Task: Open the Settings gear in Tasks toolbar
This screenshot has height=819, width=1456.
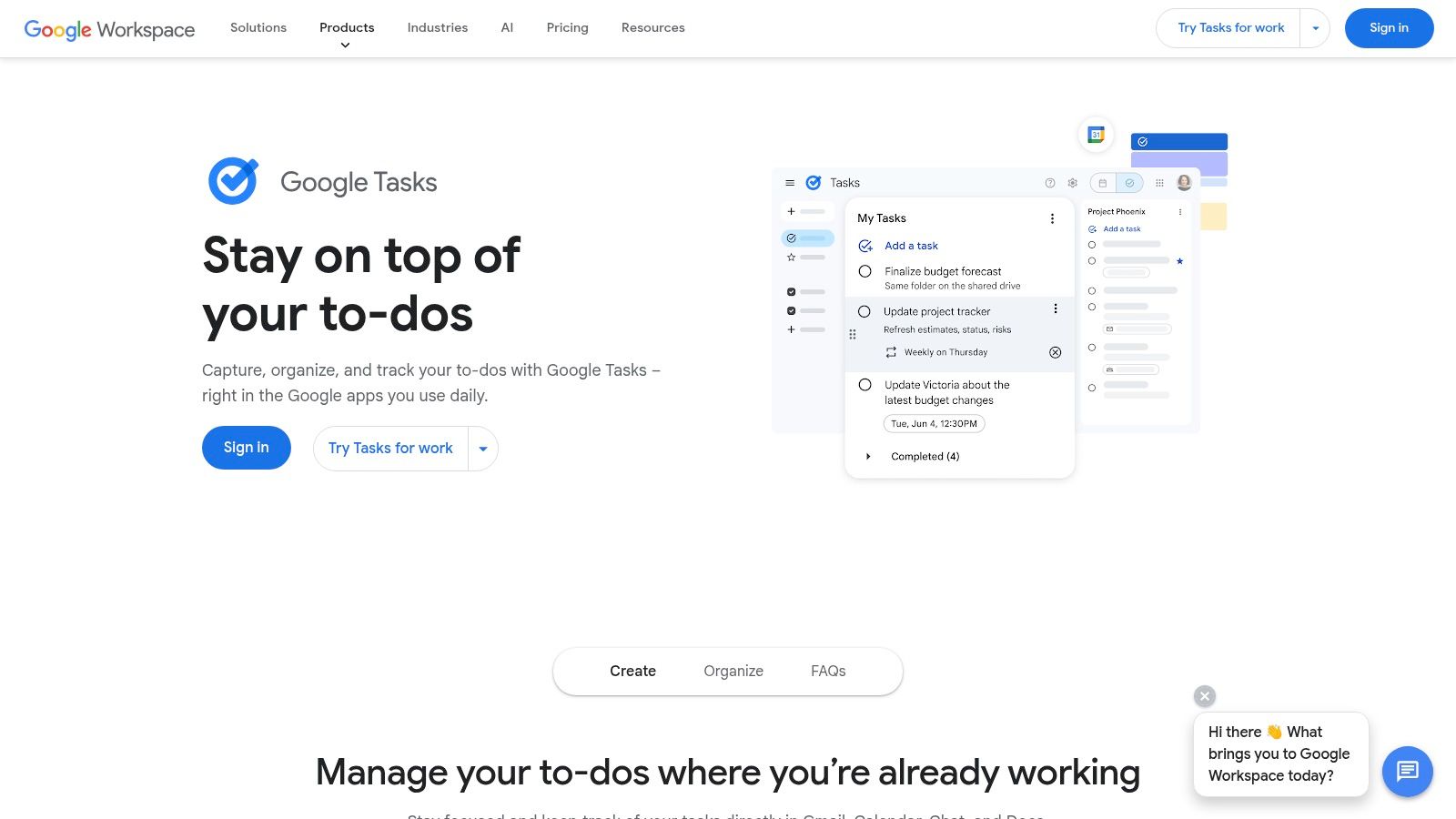Action: [x=1072, y=183]
